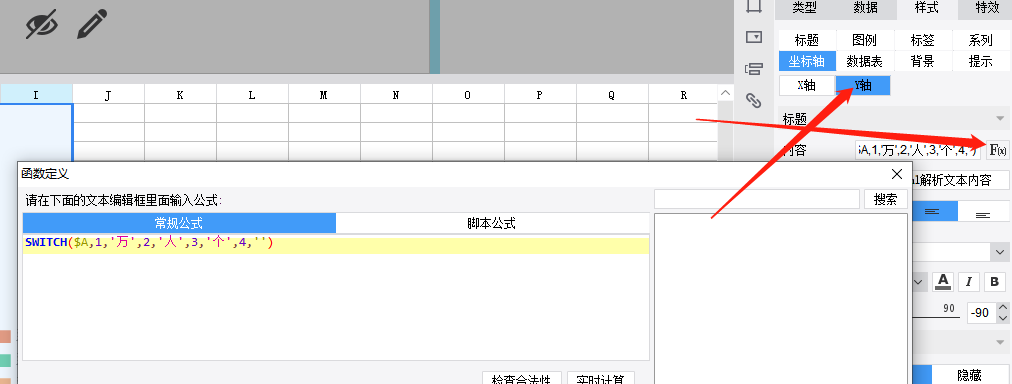The height and width of the screenshot is (384, 1012).
Task: Select the 系列 style sub-tab
Action: [x=980, y=41]
